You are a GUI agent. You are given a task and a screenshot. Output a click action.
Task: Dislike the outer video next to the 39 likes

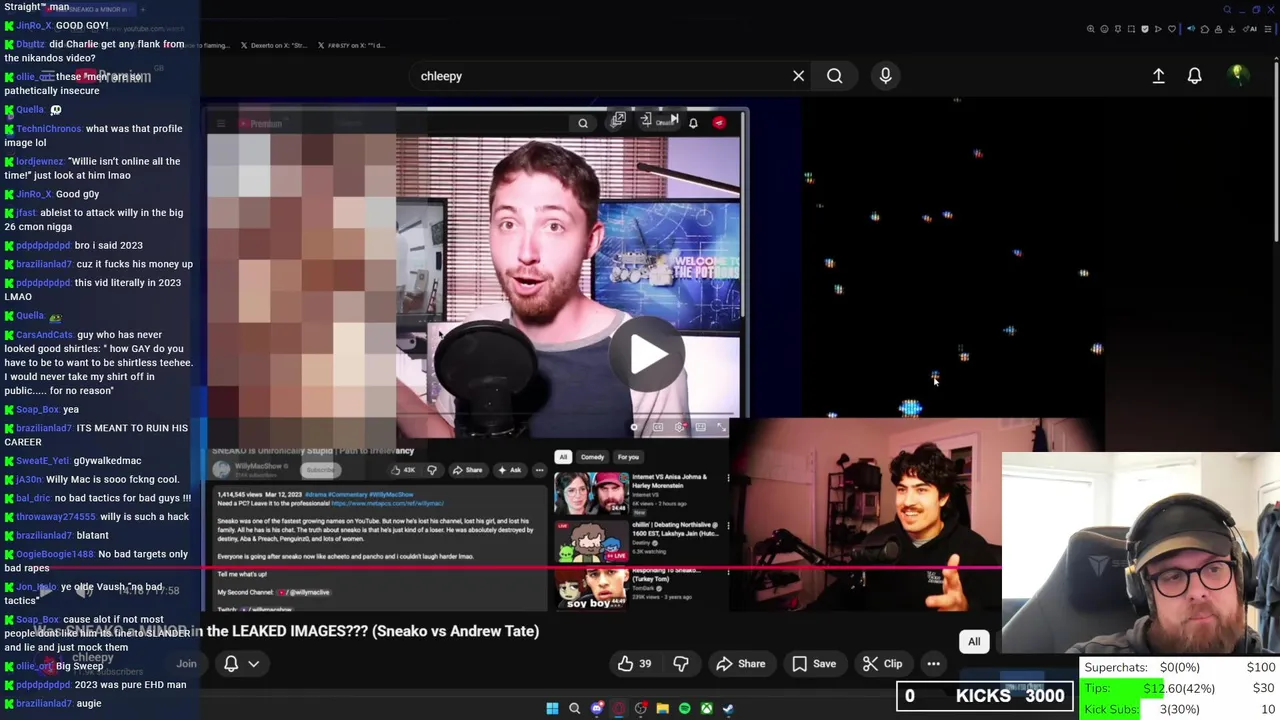click(681, 664)
